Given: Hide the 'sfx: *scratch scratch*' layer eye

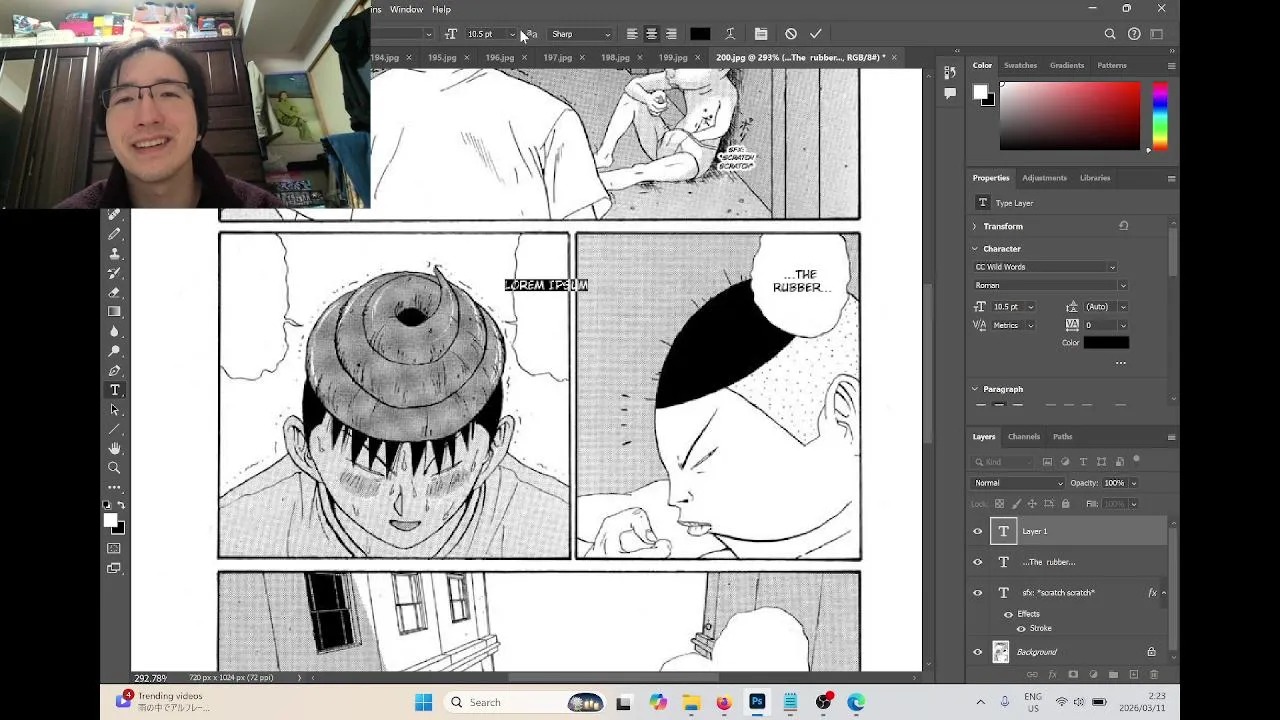Looking at the screenshot, I should [978, 593].
